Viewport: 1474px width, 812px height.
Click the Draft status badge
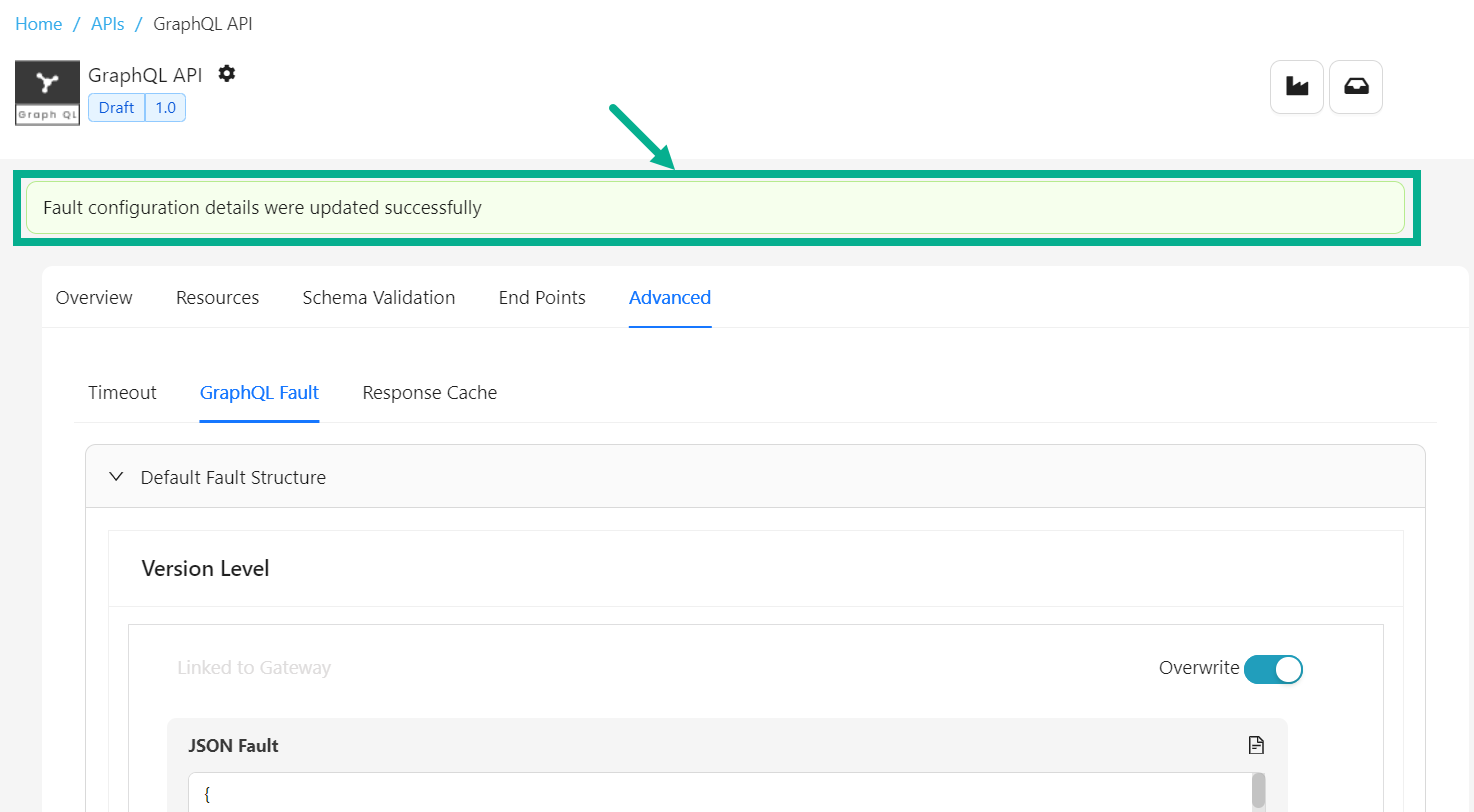116,108
